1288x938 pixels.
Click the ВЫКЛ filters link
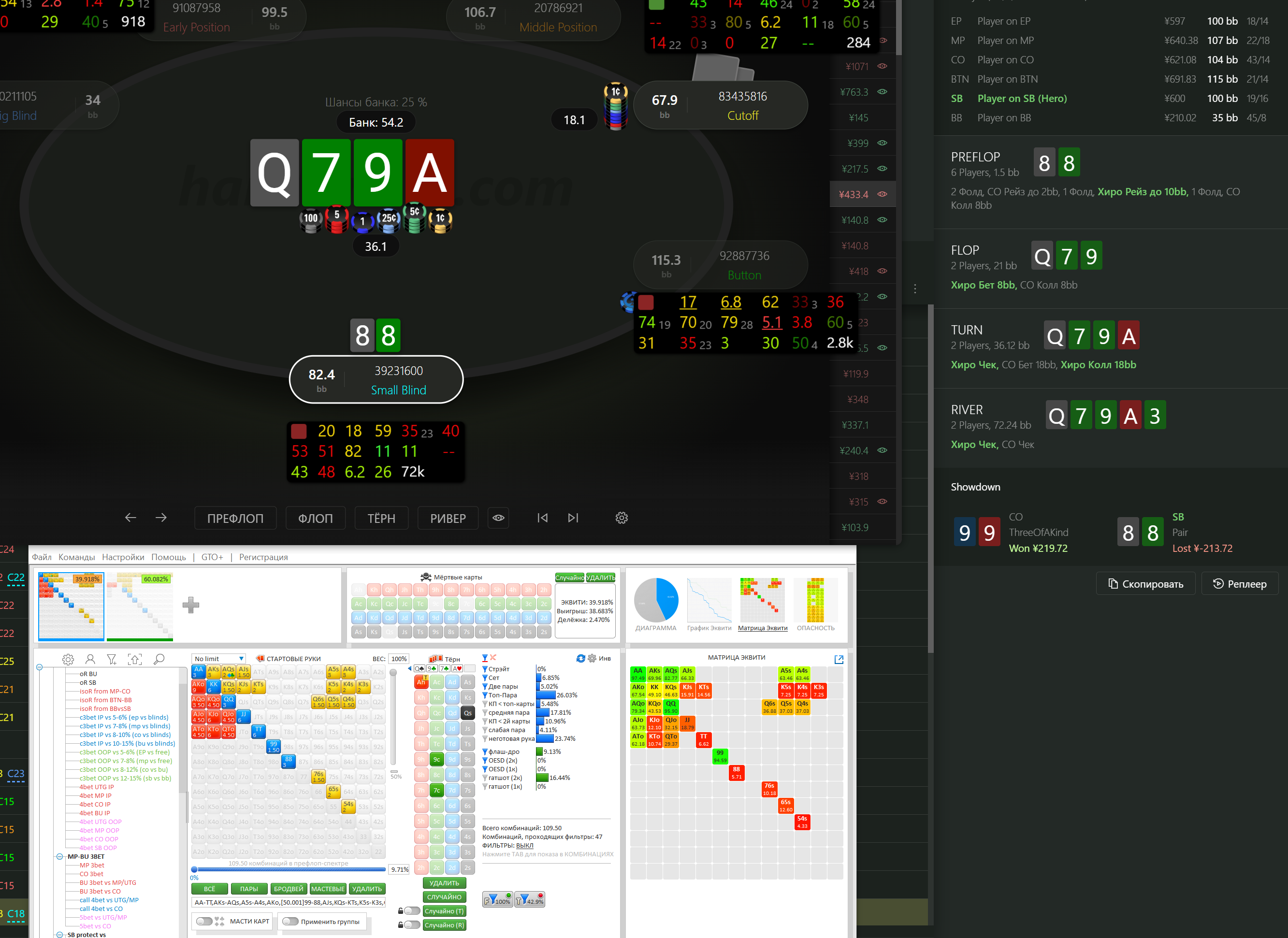click(524, 845)
